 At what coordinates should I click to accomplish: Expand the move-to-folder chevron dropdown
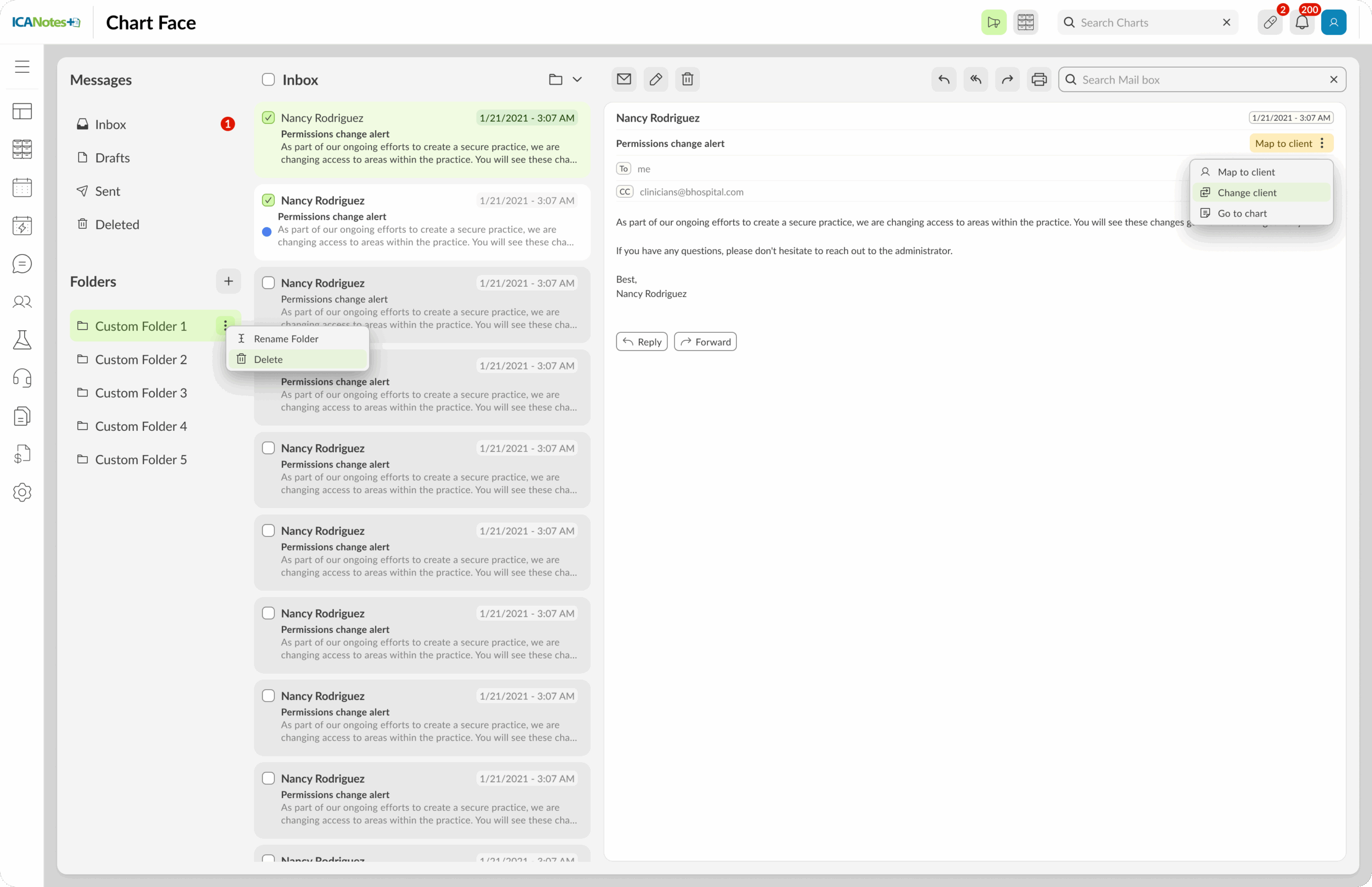577,79
